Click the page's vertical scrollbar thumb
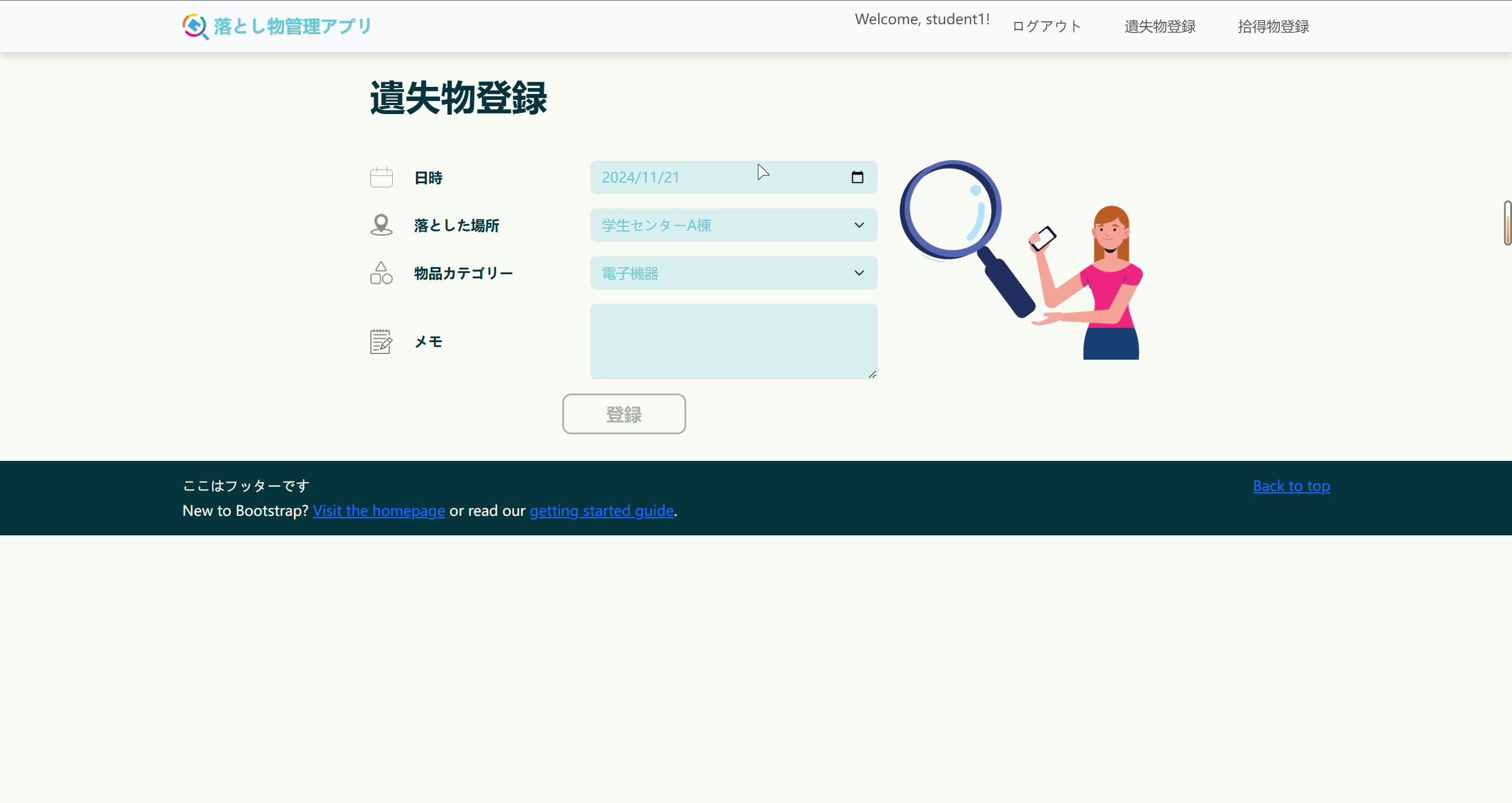 click(1507, 223)
